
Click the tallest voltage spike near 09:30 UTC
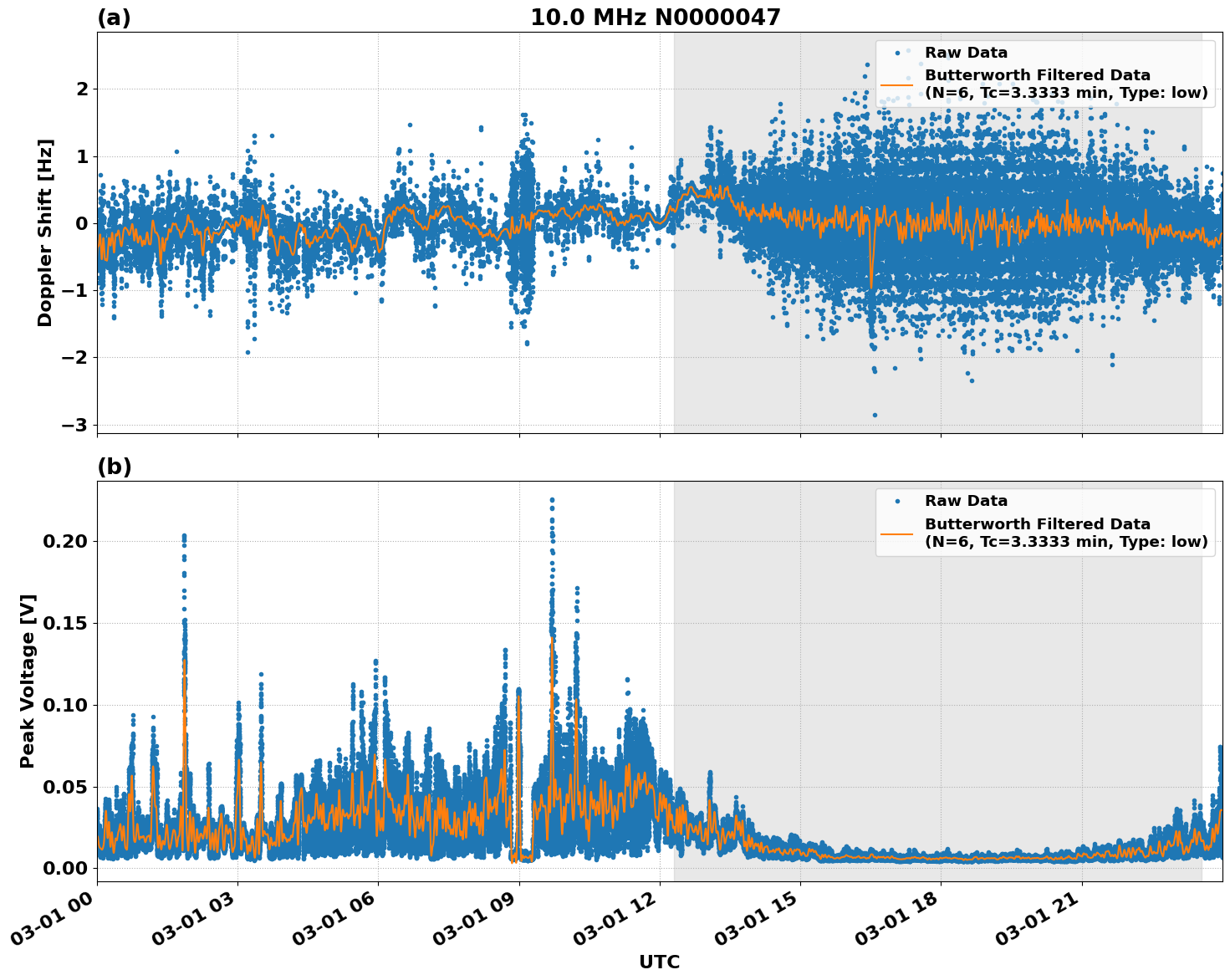[552, 502]
